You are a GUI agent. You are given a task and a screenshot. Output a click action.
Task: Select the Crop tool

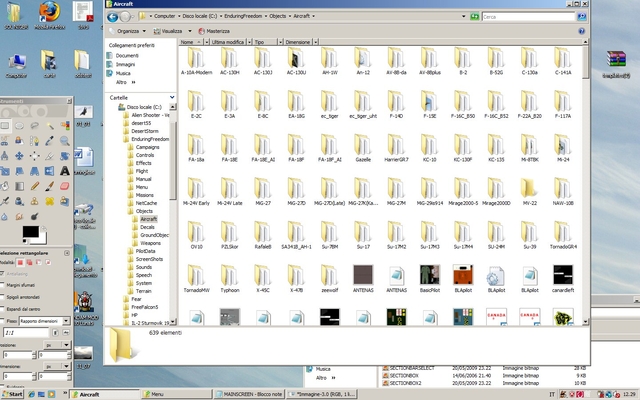click(50, 156)
